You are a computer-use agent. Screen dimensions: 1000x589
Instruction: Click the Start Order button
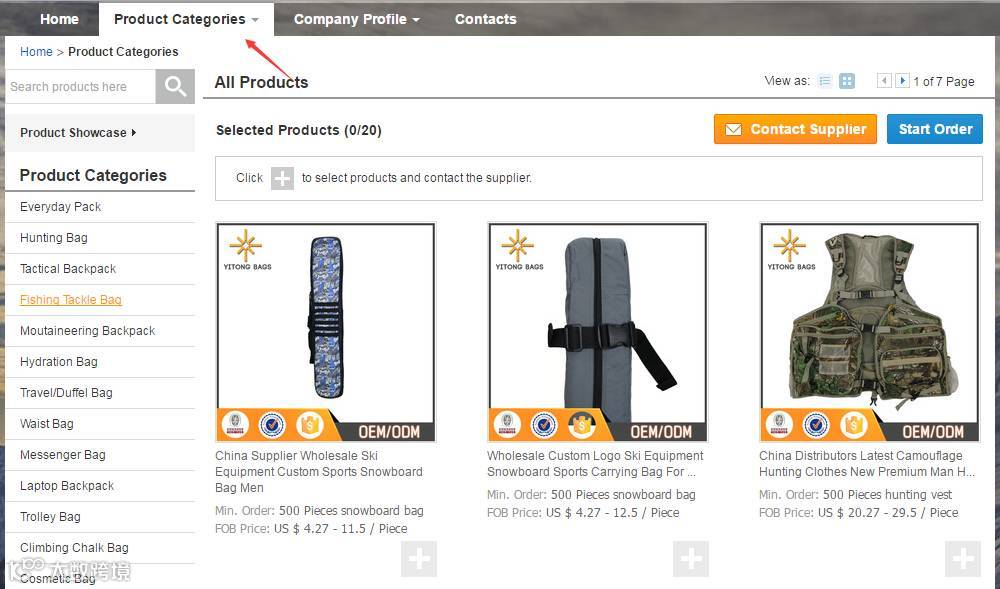935,129
